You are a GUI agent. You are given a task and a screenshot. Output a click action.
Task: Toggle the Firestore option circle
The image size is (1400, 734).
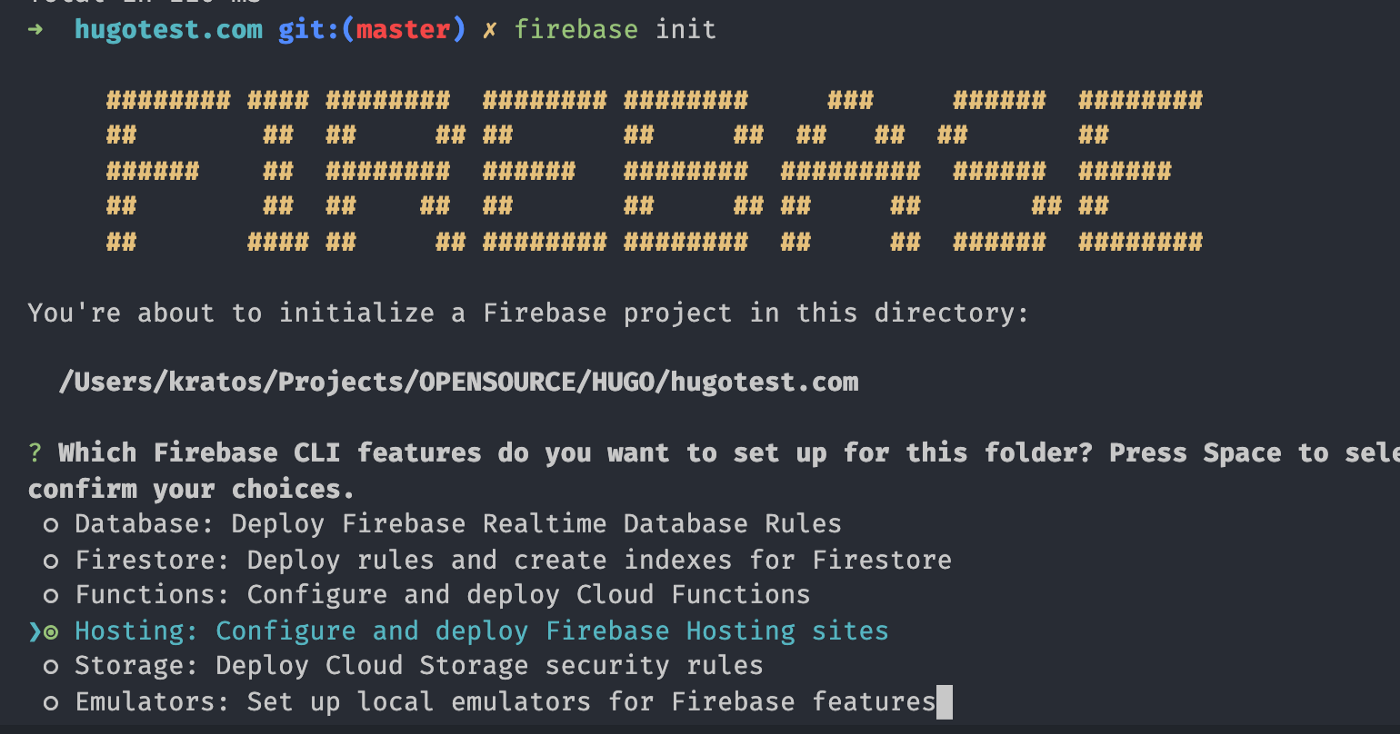pyautogui.click(x=51, y=561)
